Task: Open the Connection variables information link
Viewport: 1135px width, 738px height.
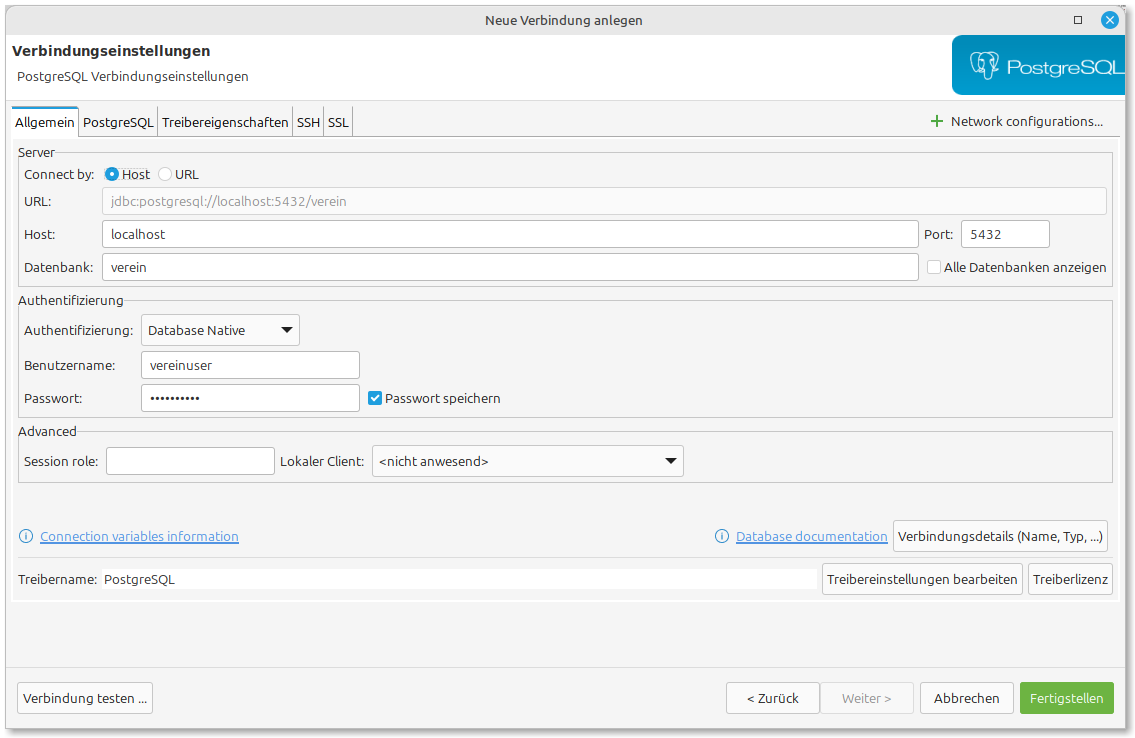Action: coord(139,537)
